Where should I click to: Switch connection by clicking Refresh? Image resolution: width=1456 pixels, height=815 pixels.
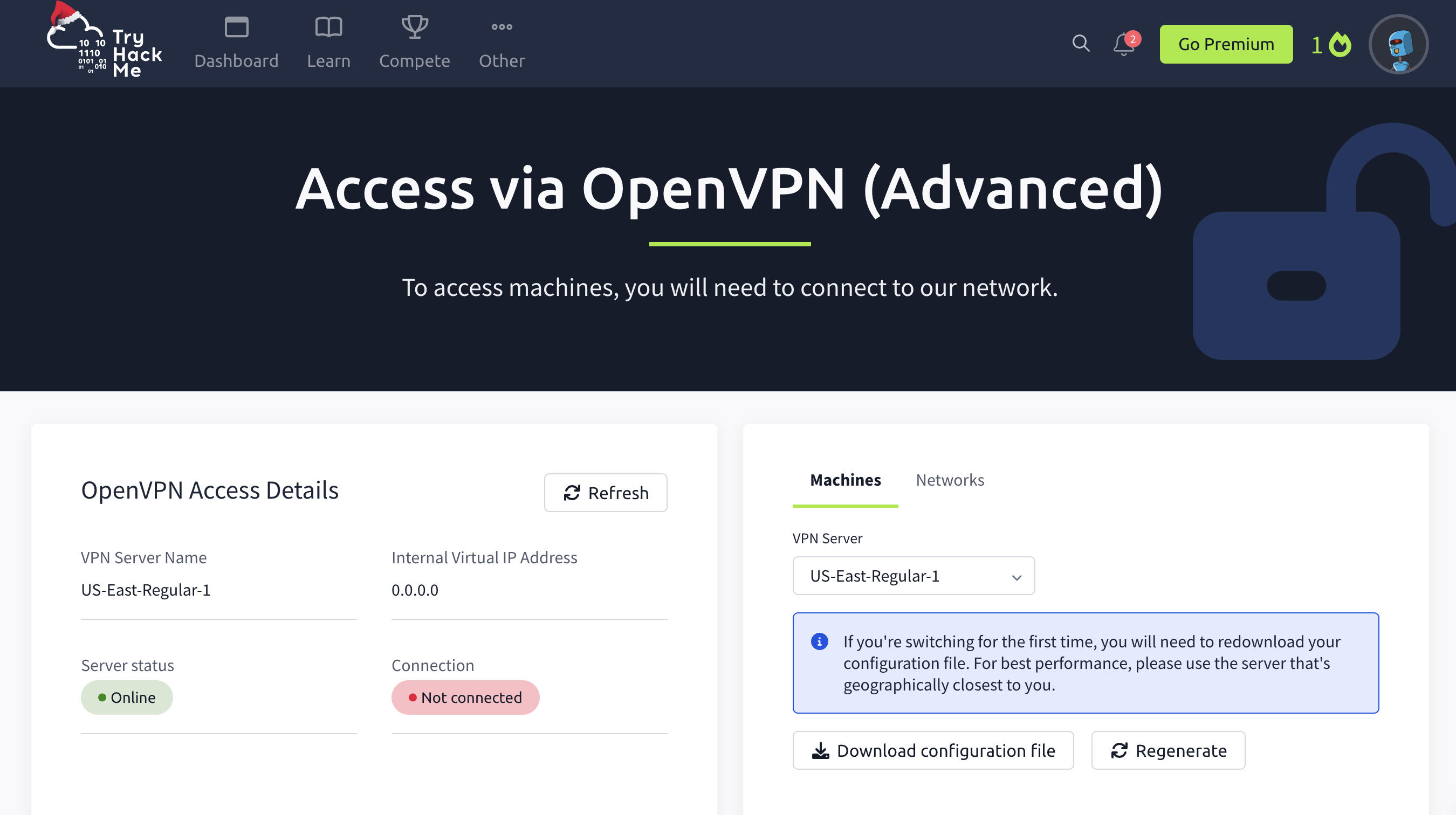coord(606,493)
